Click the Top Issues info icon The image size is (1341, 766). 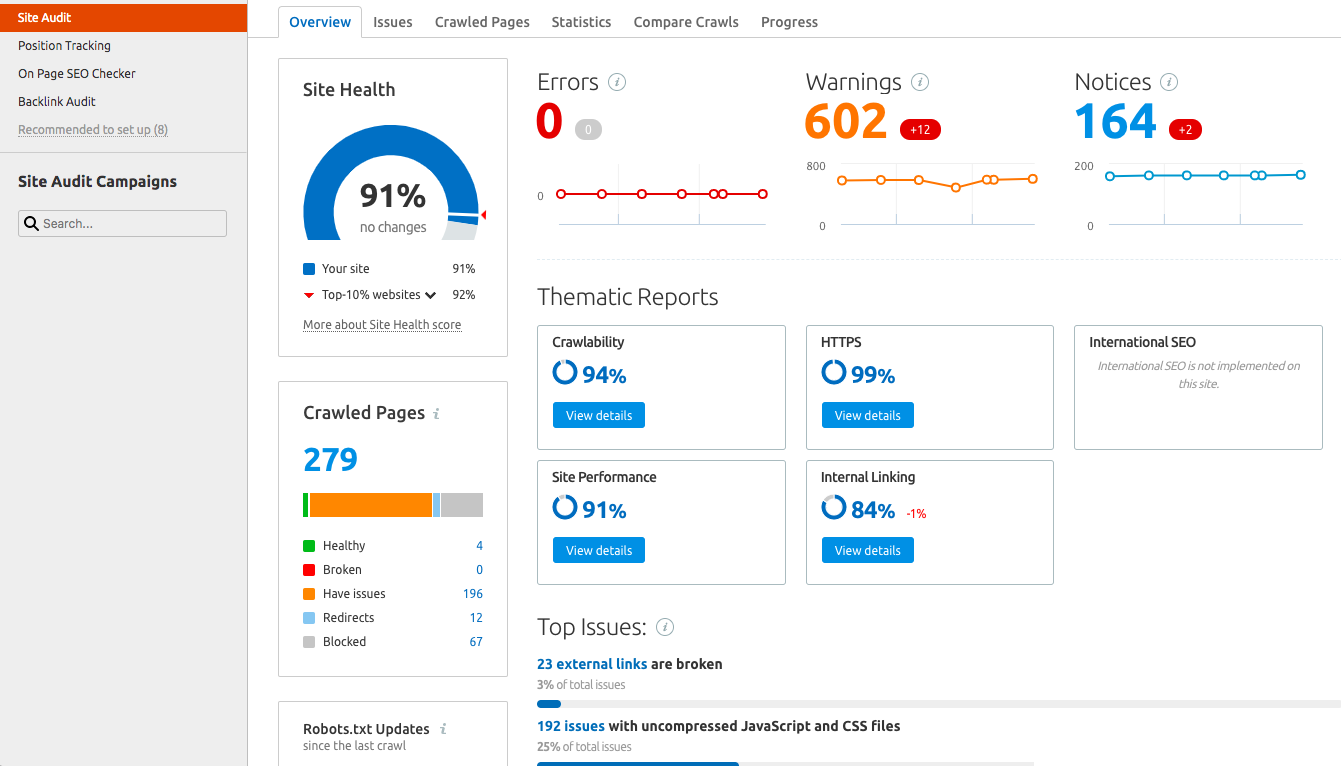665,627
